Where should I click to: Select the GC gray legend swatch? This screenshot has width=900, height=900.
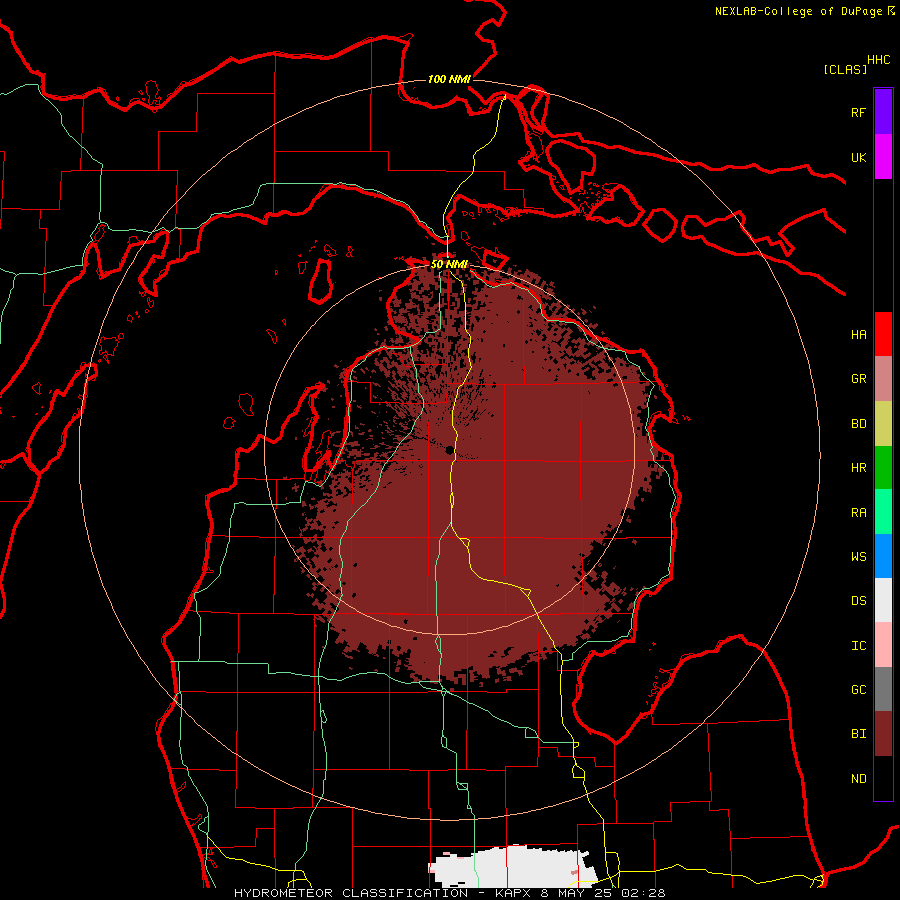[x=883, y=689]
